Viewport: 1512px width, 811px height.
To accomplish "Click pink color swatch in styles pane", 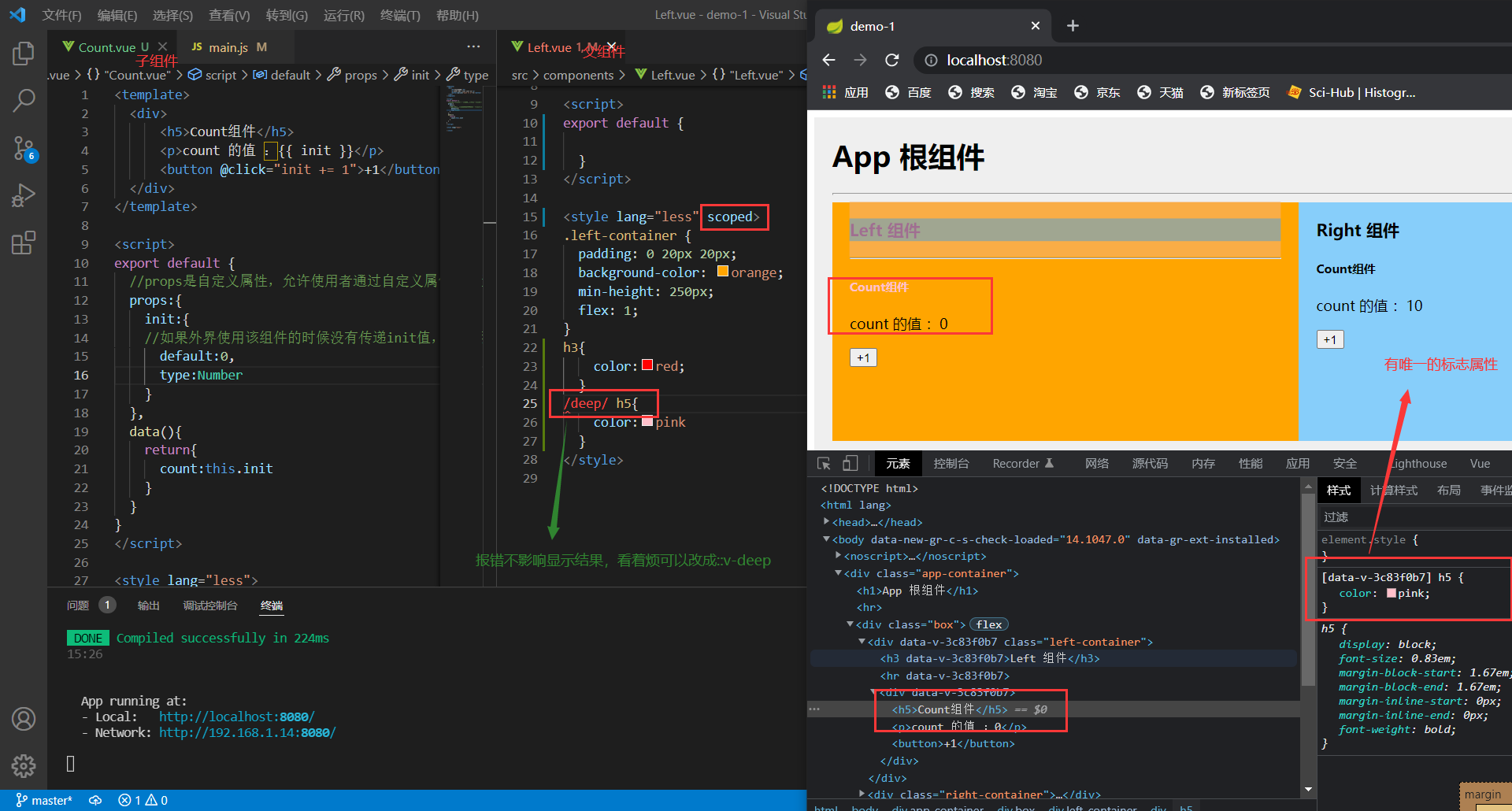I will coord(1392,594).
